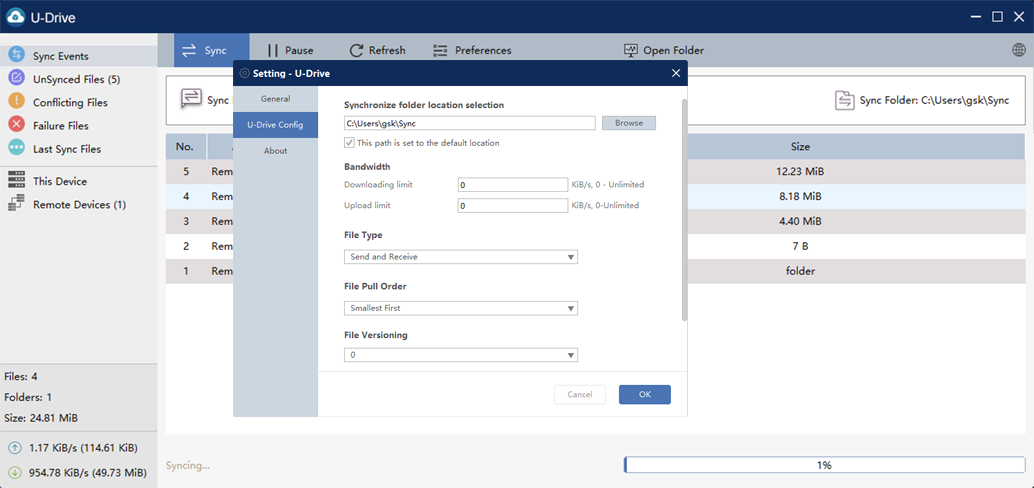
Task: Click the U-Drive cloud logo icon
Action: (16, 17)
